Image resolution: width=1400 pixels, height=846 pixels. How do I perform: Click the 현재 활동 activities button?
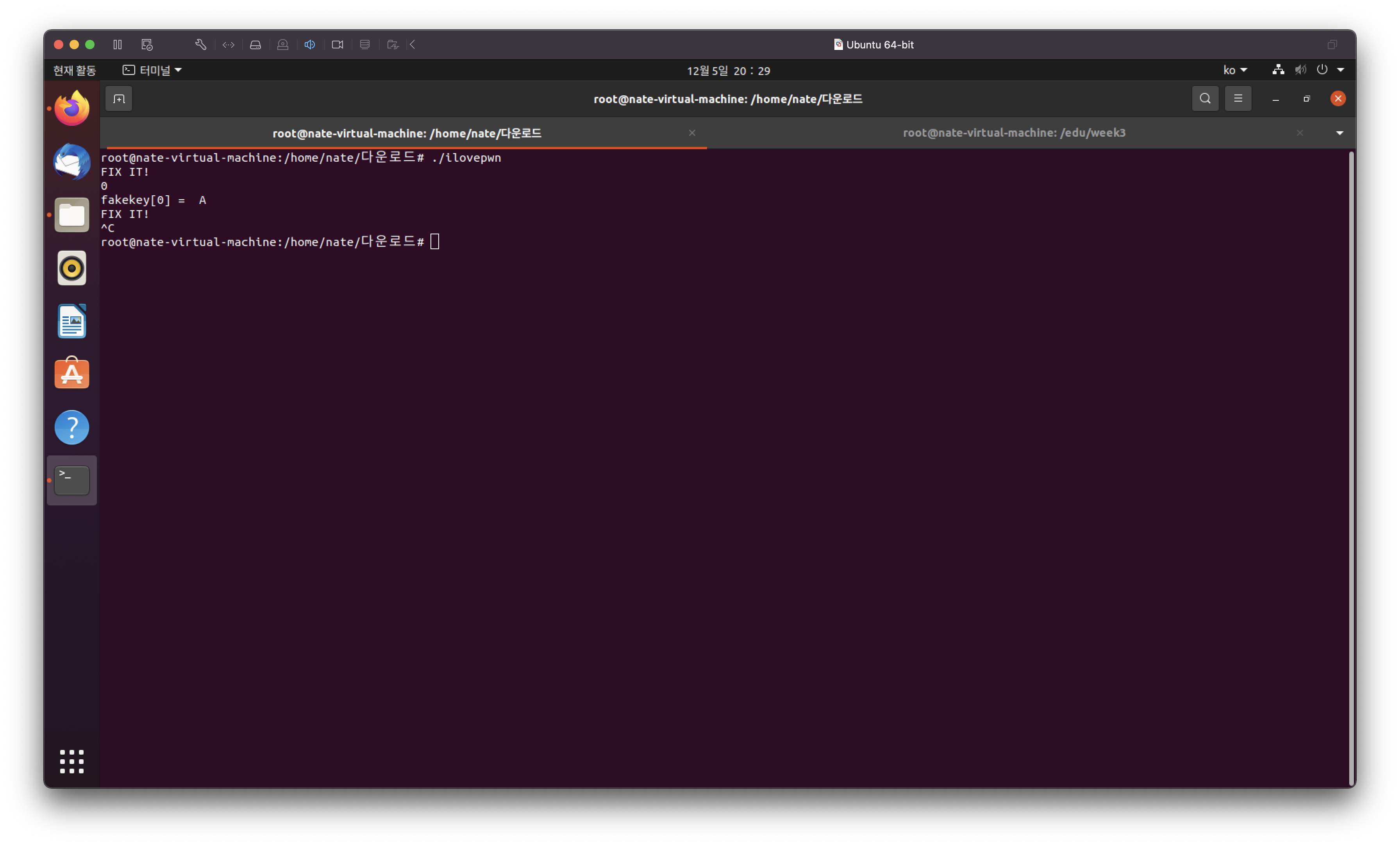[x=75, y=70]
